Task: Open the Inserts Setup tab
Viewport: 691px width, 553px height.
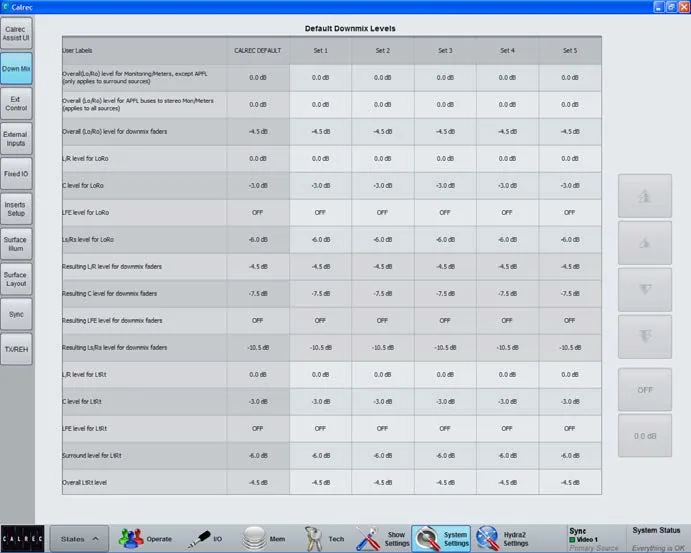Action: click(x=16, y=209)
